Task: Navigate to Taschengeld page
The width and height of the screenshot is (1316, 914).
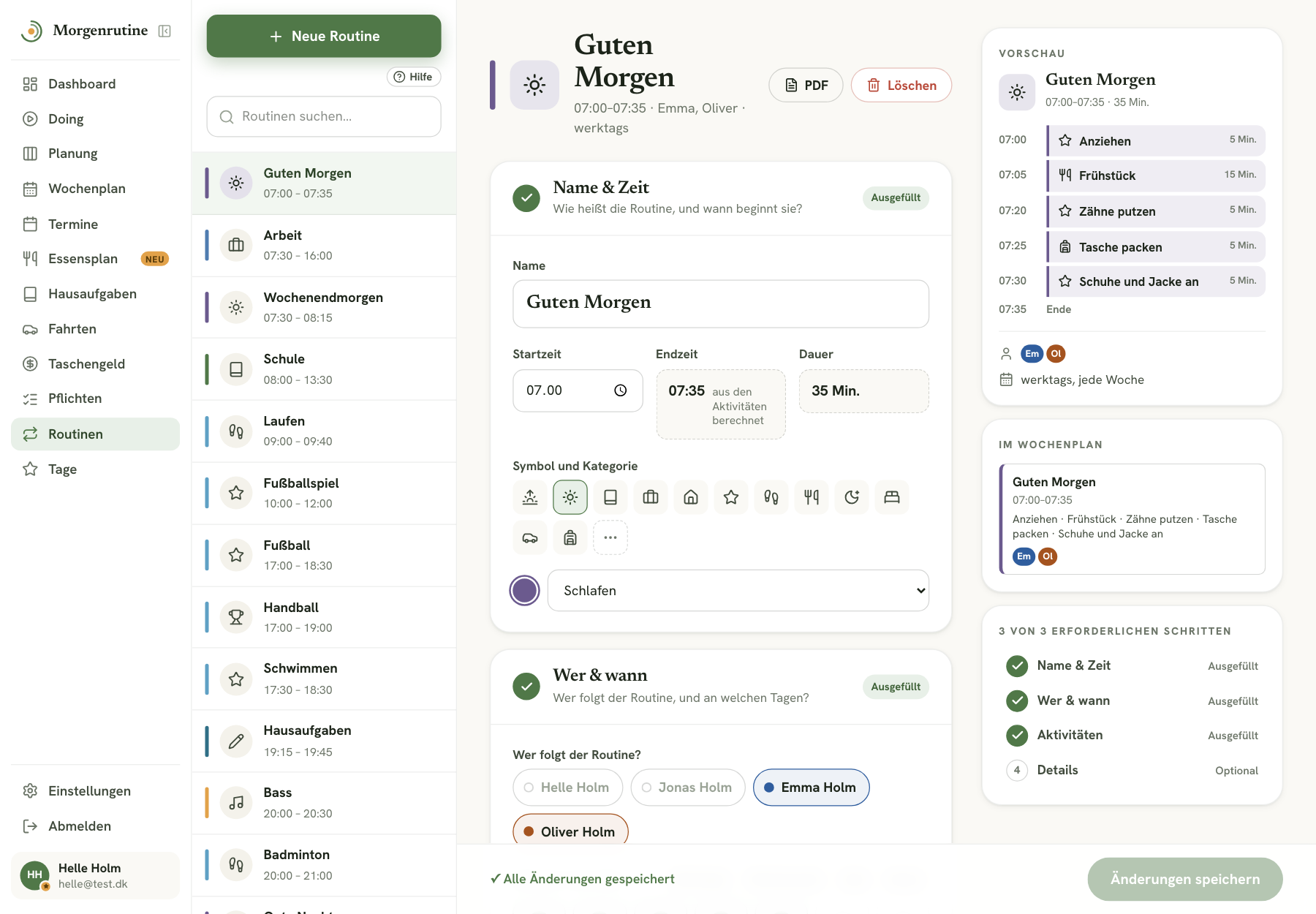Action: pos(95,364)
